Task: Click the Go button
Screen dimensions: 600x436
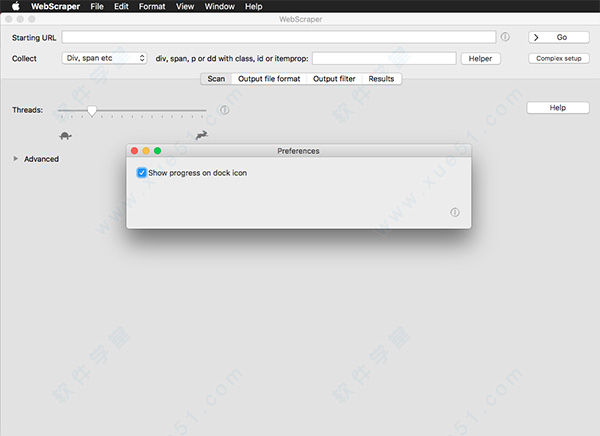Action: point(559,37)
